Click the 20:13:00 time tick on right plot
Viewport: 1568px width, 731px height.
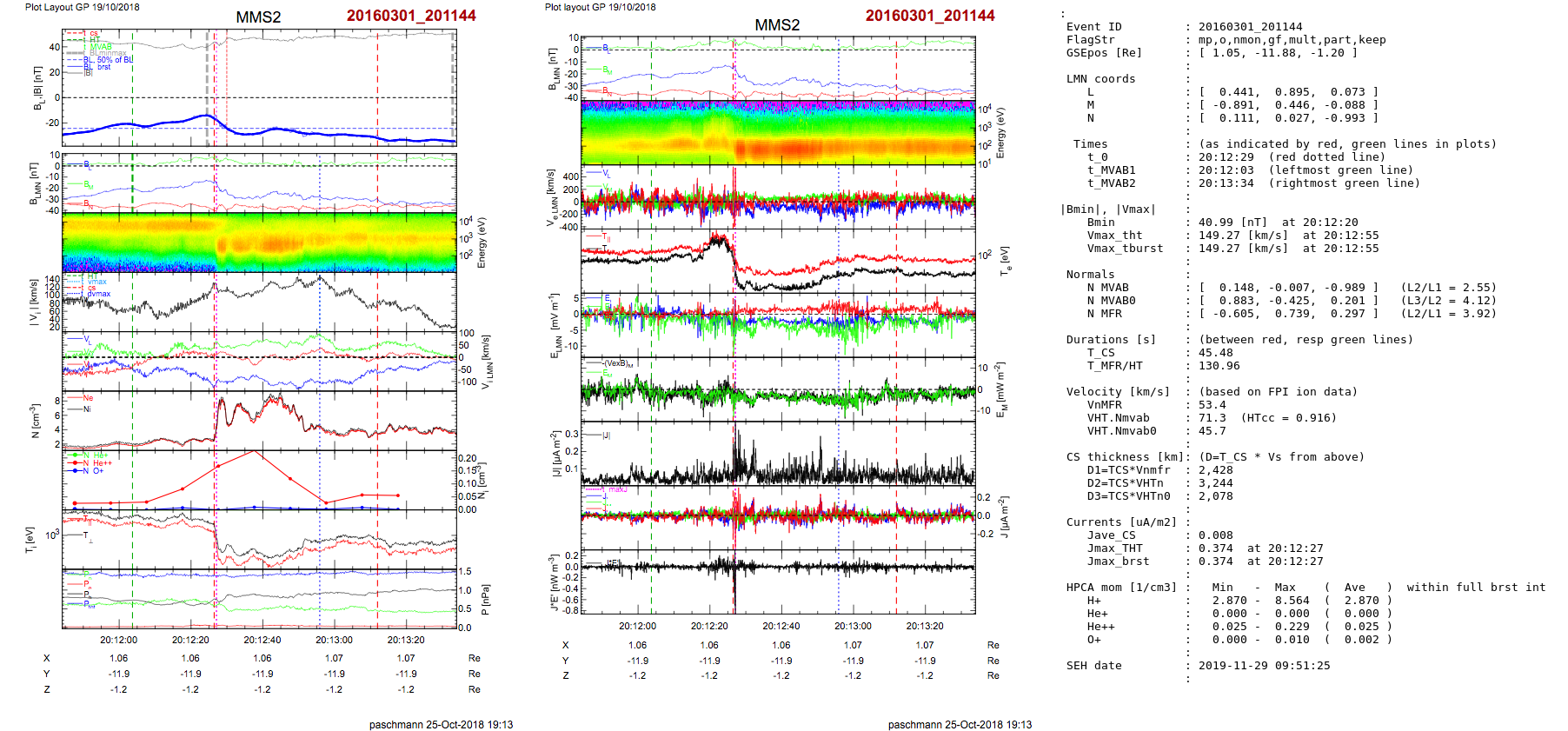853,626
